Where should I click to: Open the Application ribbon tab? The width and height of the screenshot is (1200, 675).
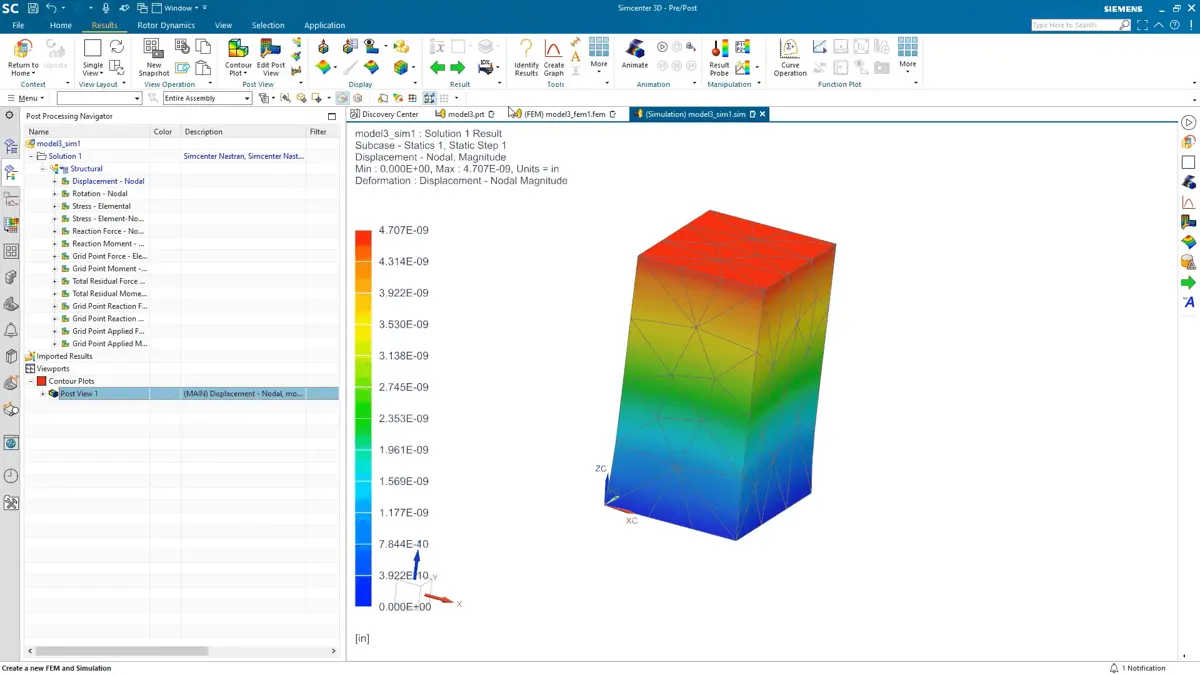tap(324, 25)
